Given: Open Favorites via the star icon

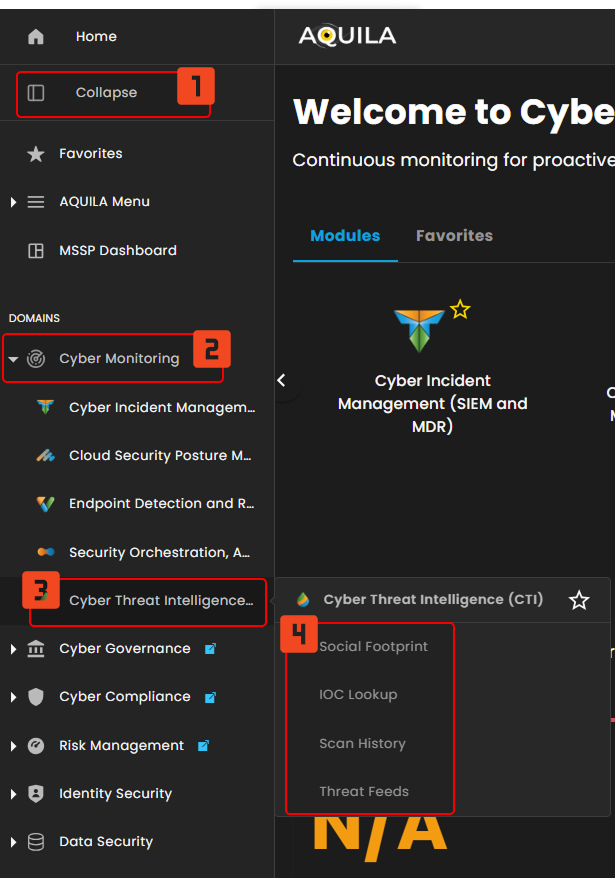Looking at the screenshot, I should pos(36,154).
